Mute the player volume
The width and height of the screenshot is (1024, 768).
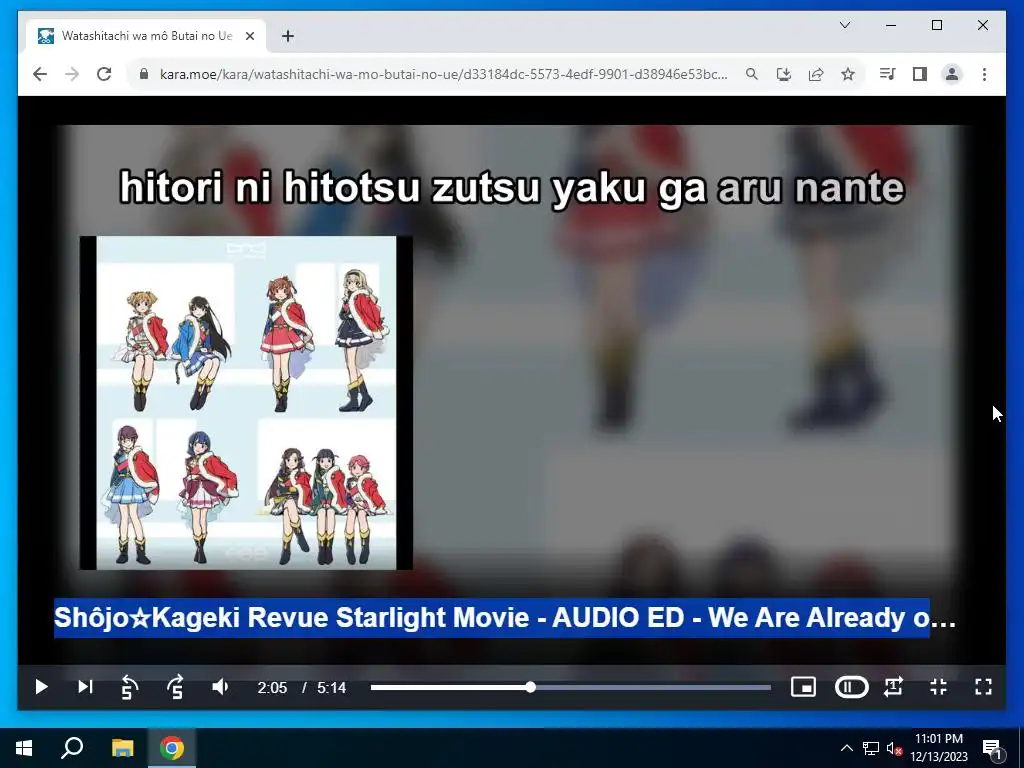[221, 687]
